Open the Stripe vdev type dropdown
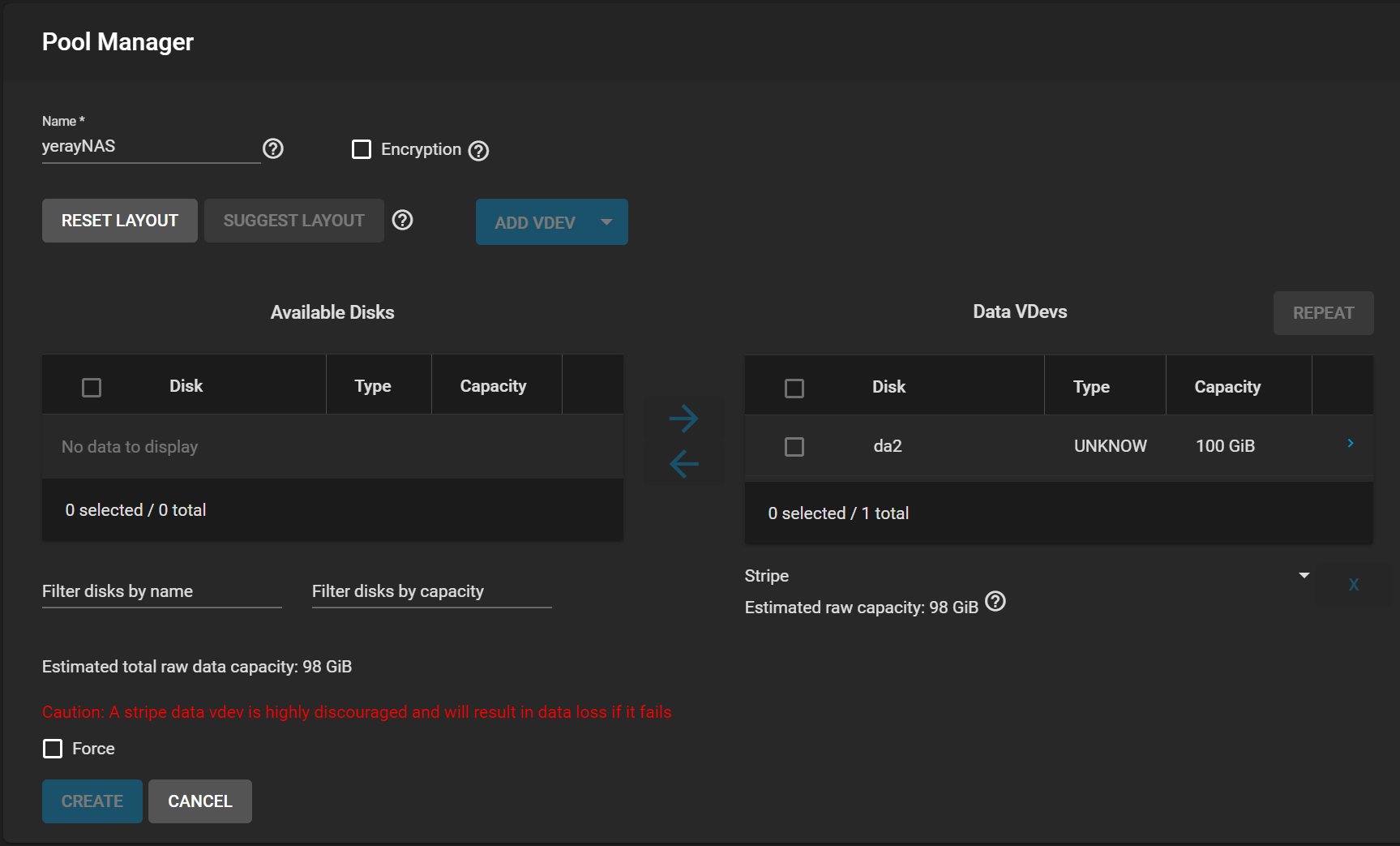1400x846 pixels. coord(1028,576)
